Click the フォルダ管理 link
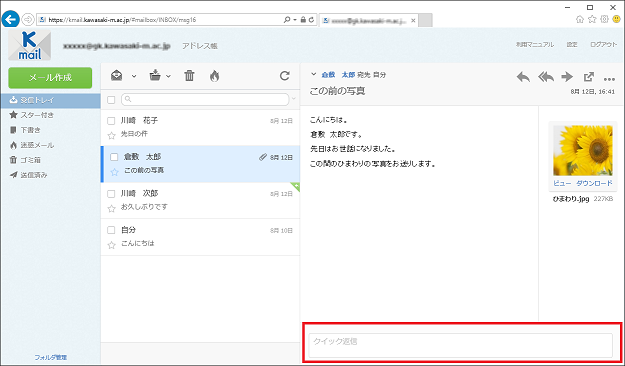 (x=51, y=357)
